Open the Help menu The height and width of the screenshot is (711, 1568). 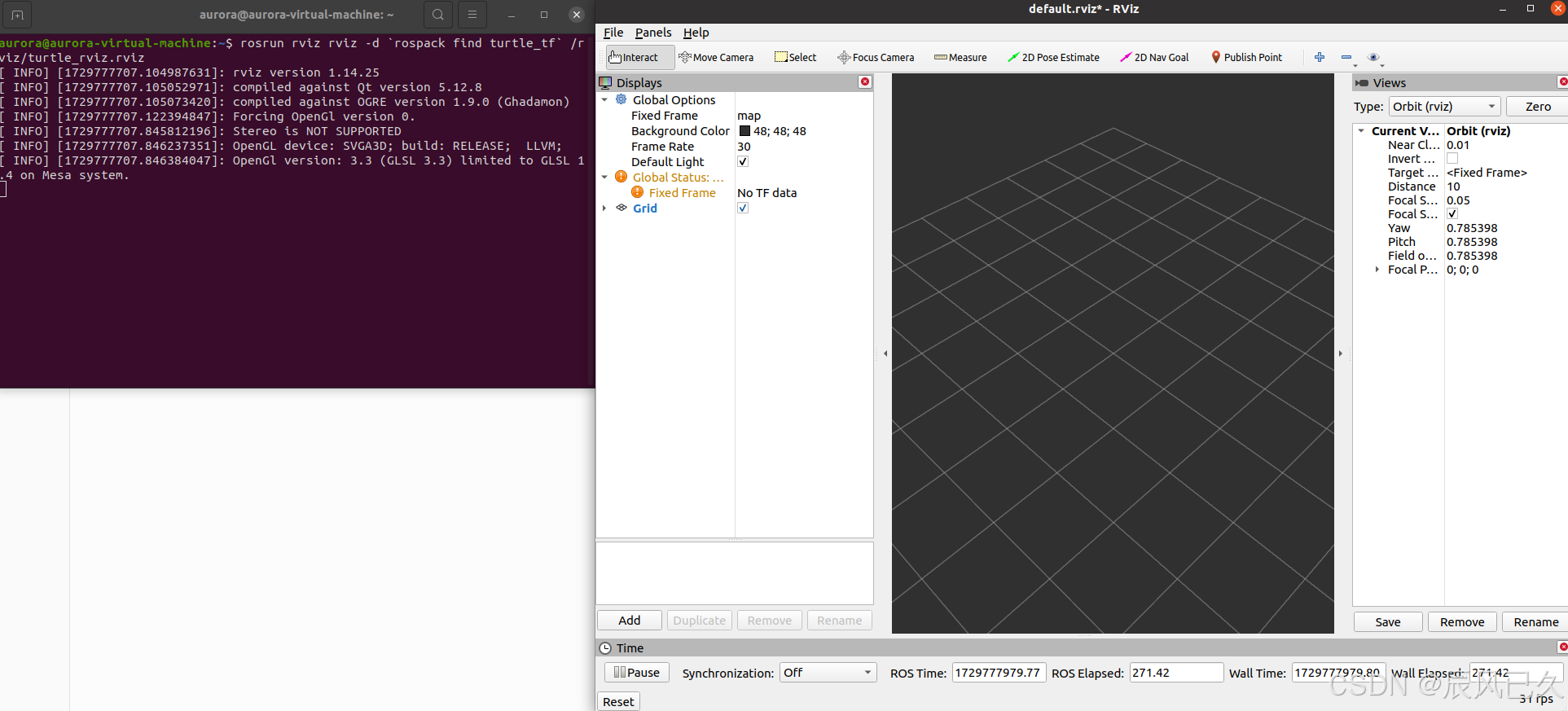696,33
